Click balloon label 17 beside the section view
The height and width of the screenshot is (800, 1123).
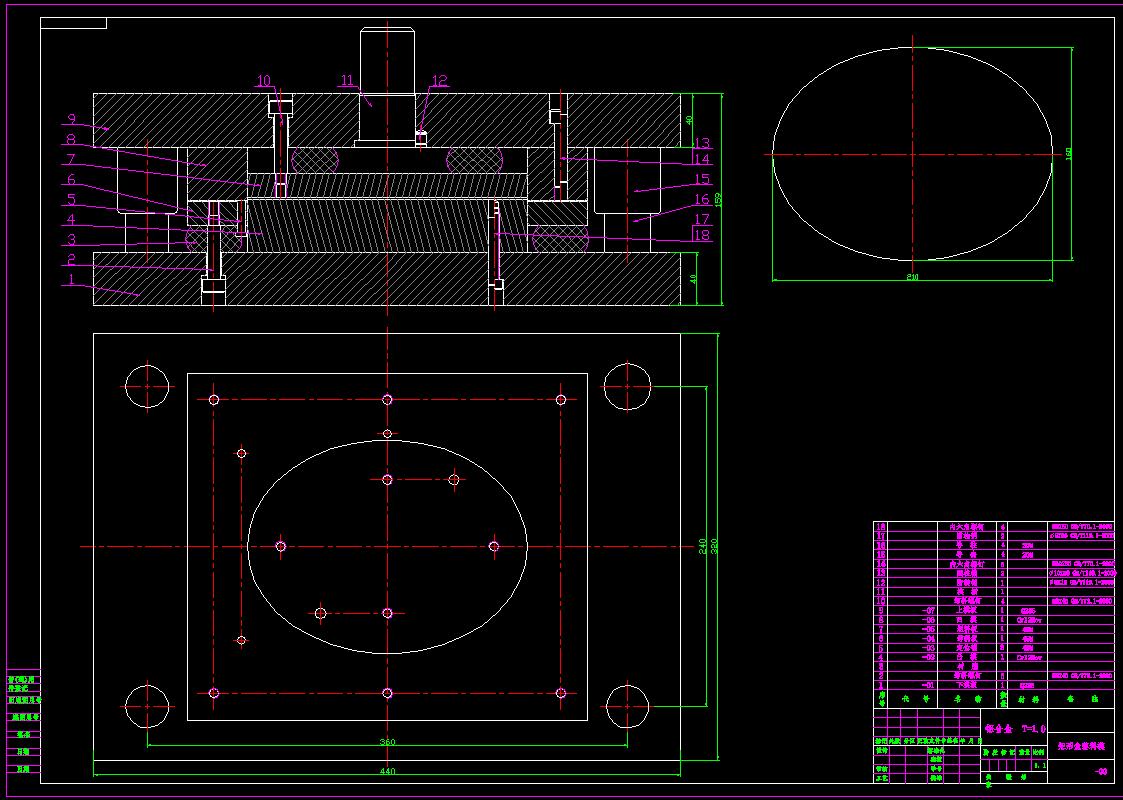click(701, 218)
